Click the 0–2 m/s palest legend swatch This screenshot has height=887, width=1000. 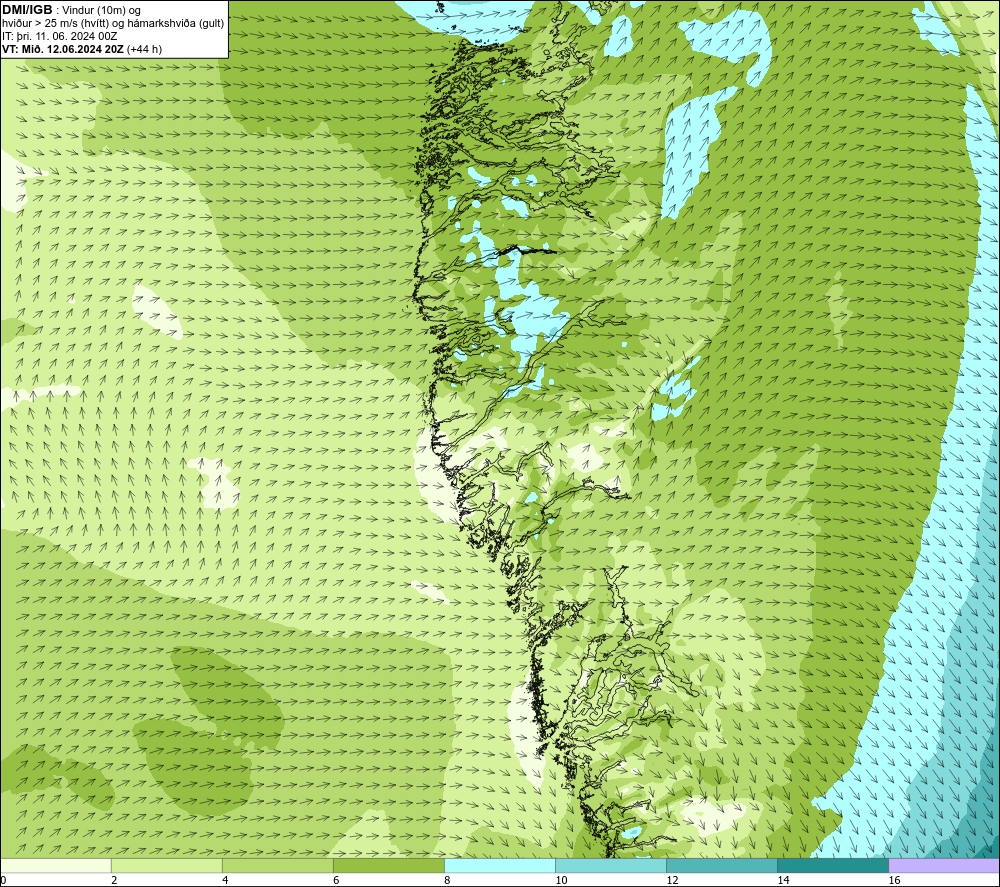click(55, 865)
